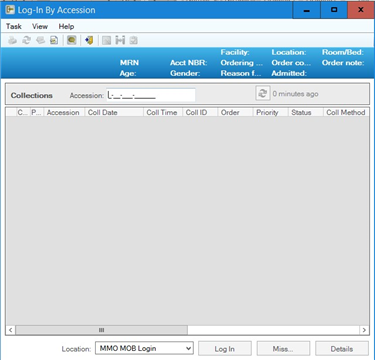This screenshot has height=360, width=375.
Task: Click the grayed refresh arrows toolbar icon
Action: [x=26, y=40]
